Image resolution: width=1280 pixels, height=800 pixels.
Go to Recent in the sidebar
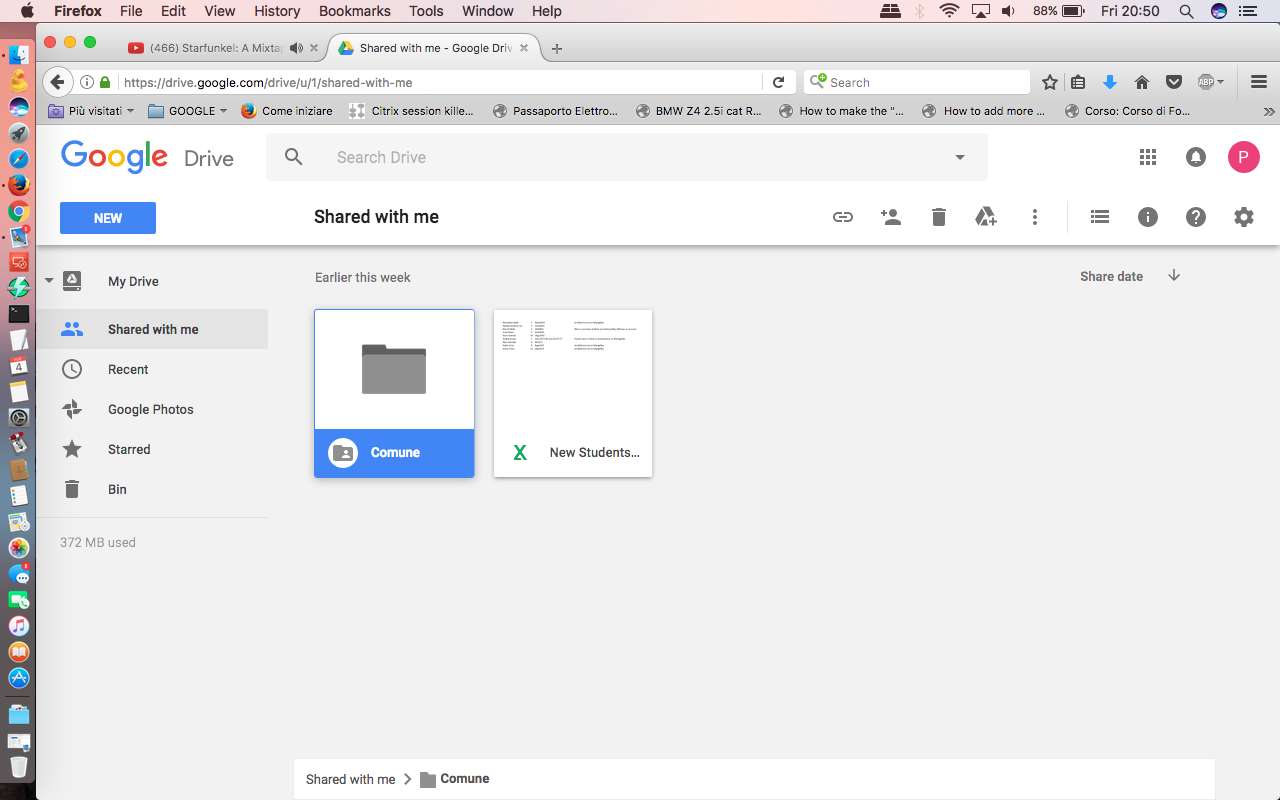tap(128, 369)
